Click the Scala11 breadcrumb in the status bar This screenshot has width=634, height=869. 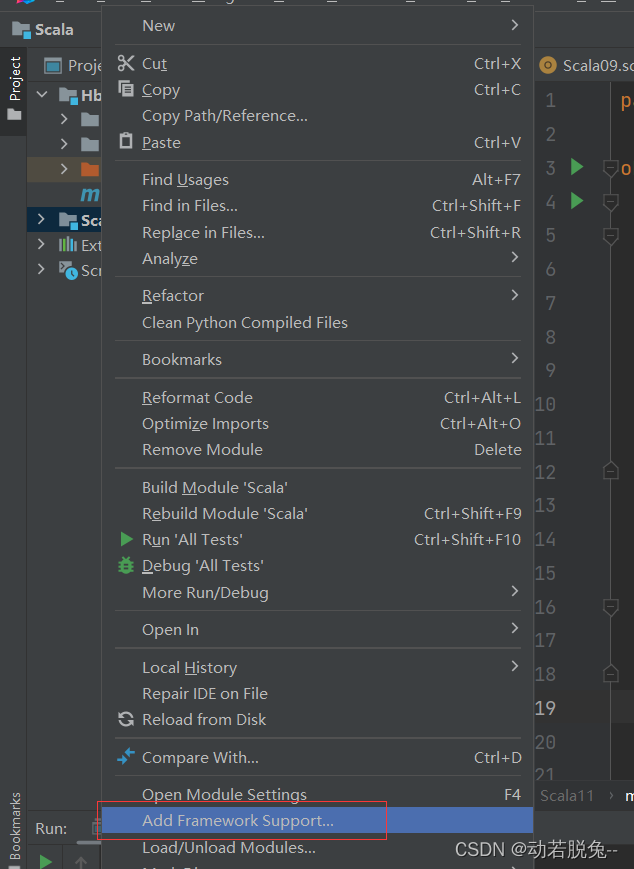point(565,795)
